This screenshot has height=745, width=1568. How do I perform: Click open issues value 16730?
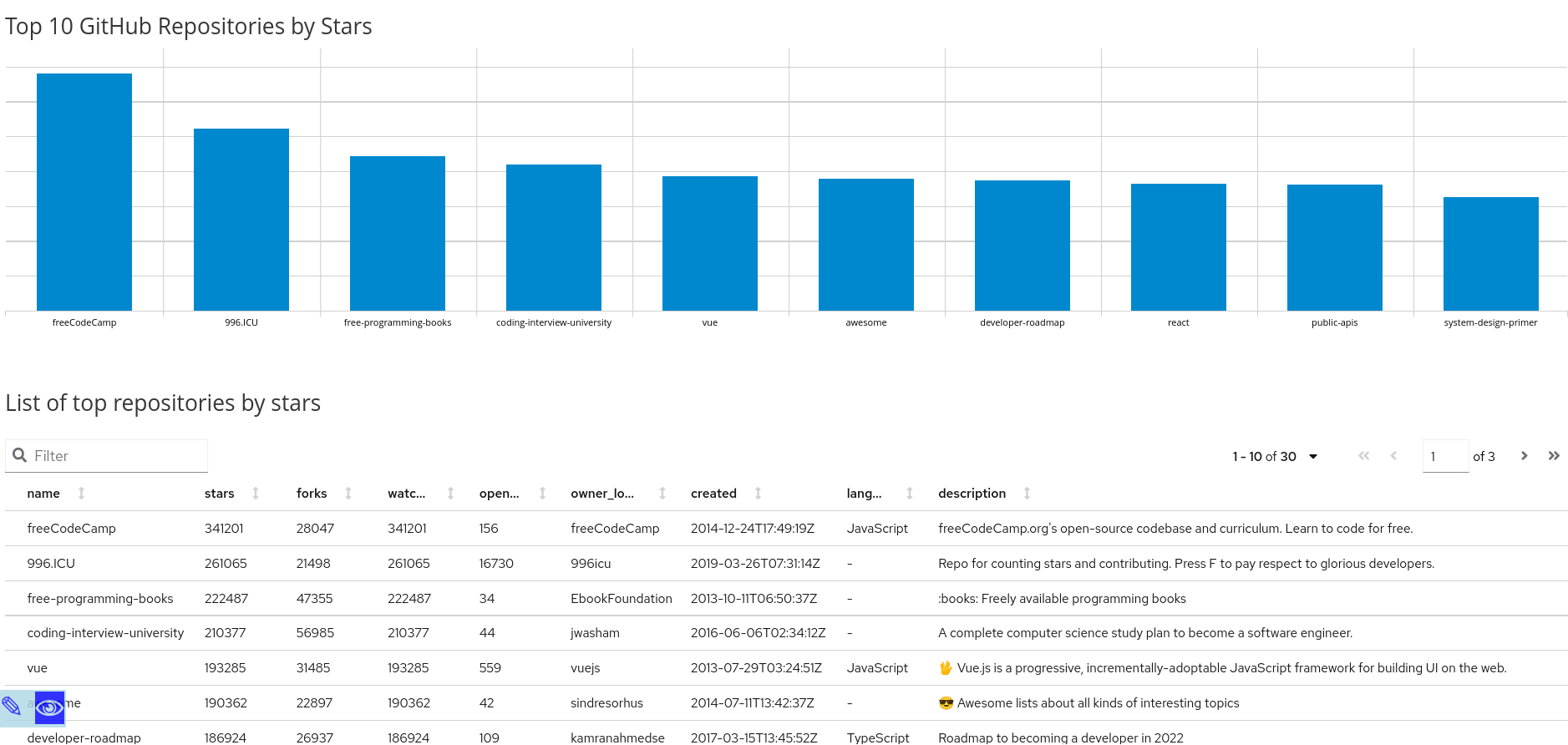(x=496, y=564)
